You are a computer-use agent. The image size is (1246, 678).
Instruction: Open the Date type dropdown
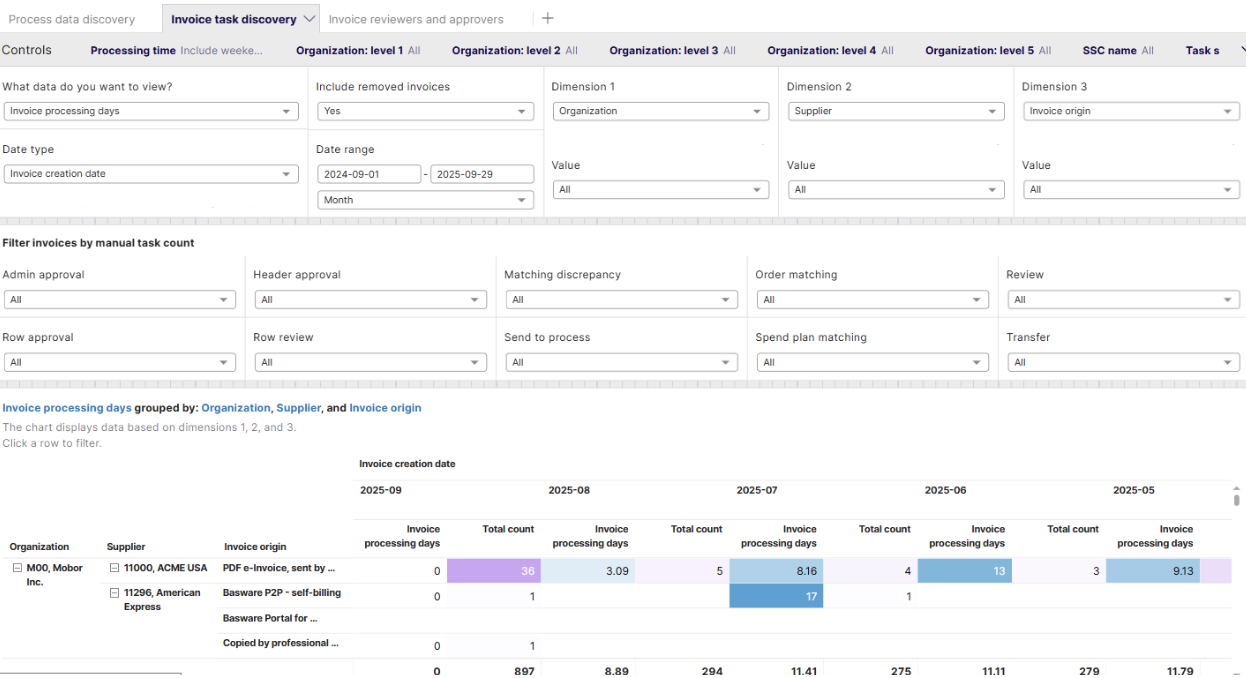(x=151, y=173)
